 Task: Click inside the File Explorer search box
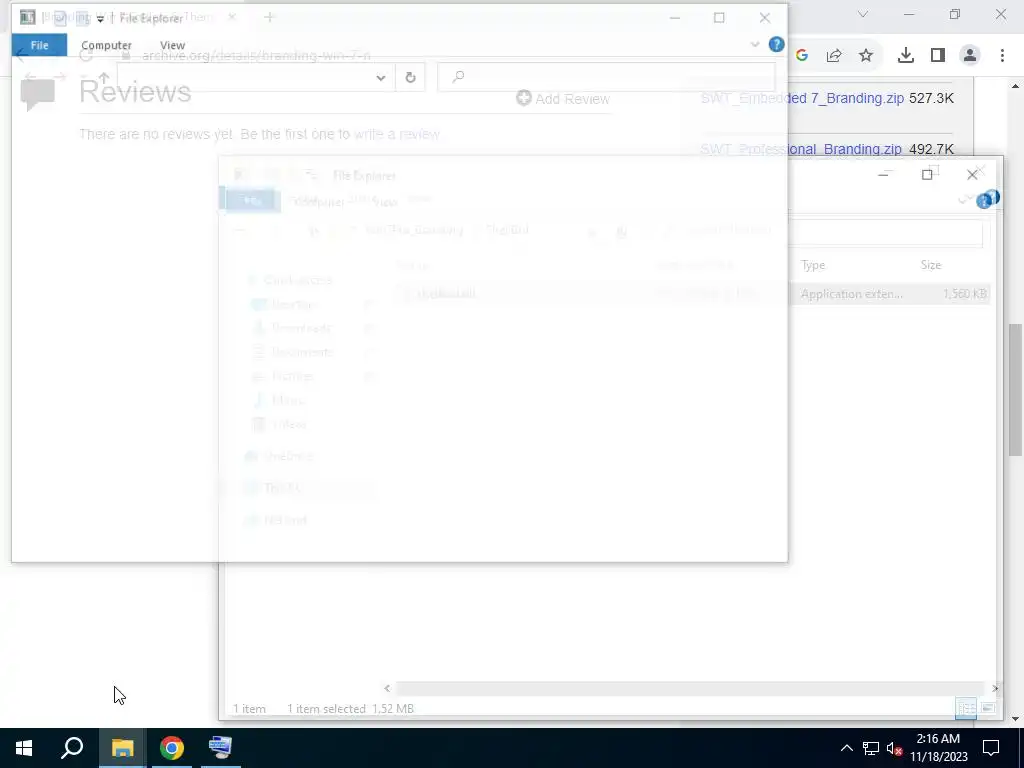[607, 77]
